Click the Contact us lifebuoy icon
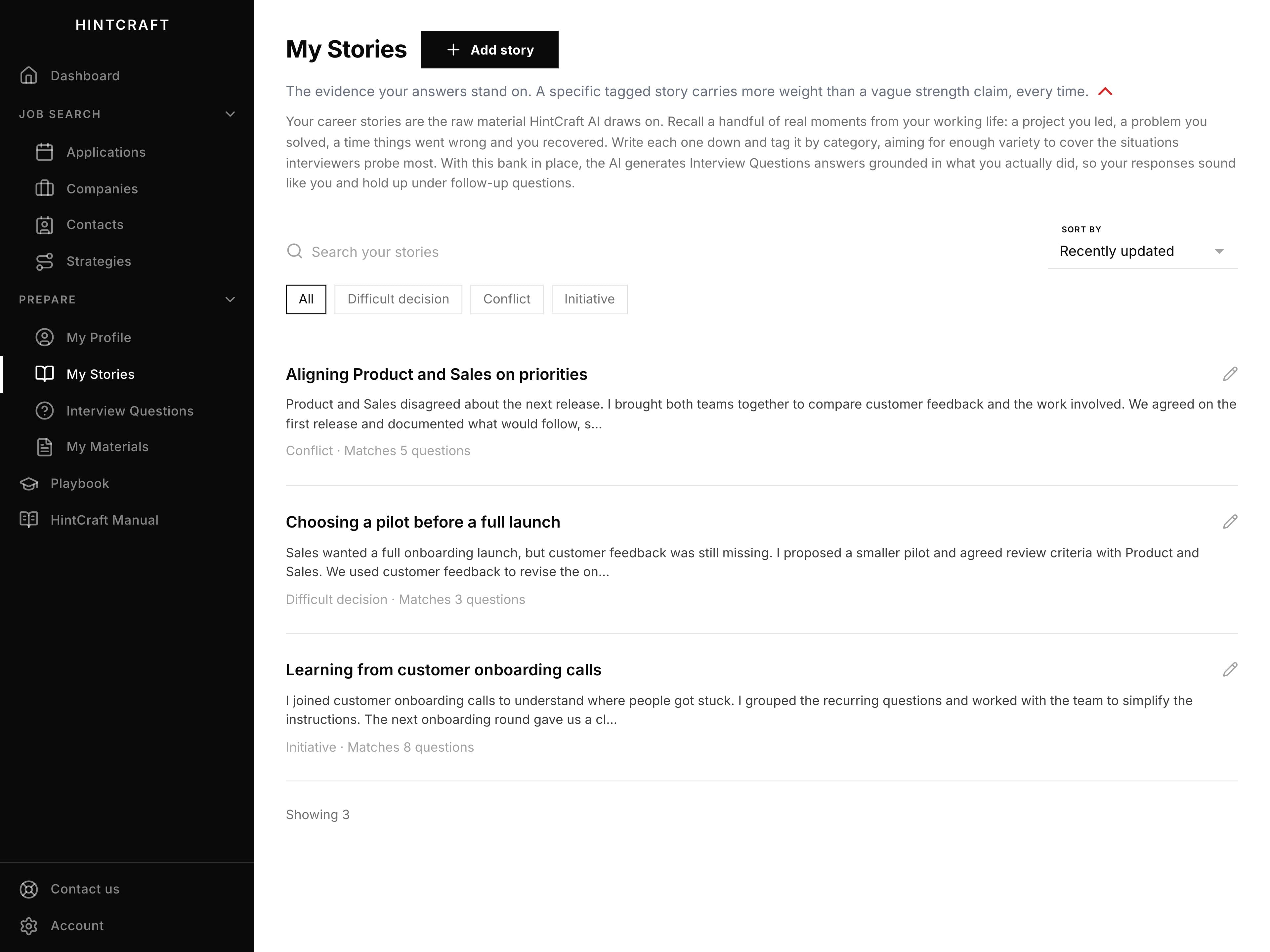The width and height of the screenshot is (1270, 952). (29, 889)
